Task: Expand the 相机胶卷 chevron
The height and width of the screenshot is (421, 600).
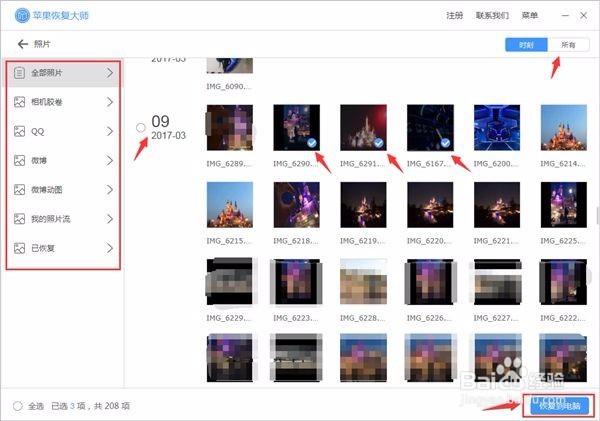Action: pos(110,102)
